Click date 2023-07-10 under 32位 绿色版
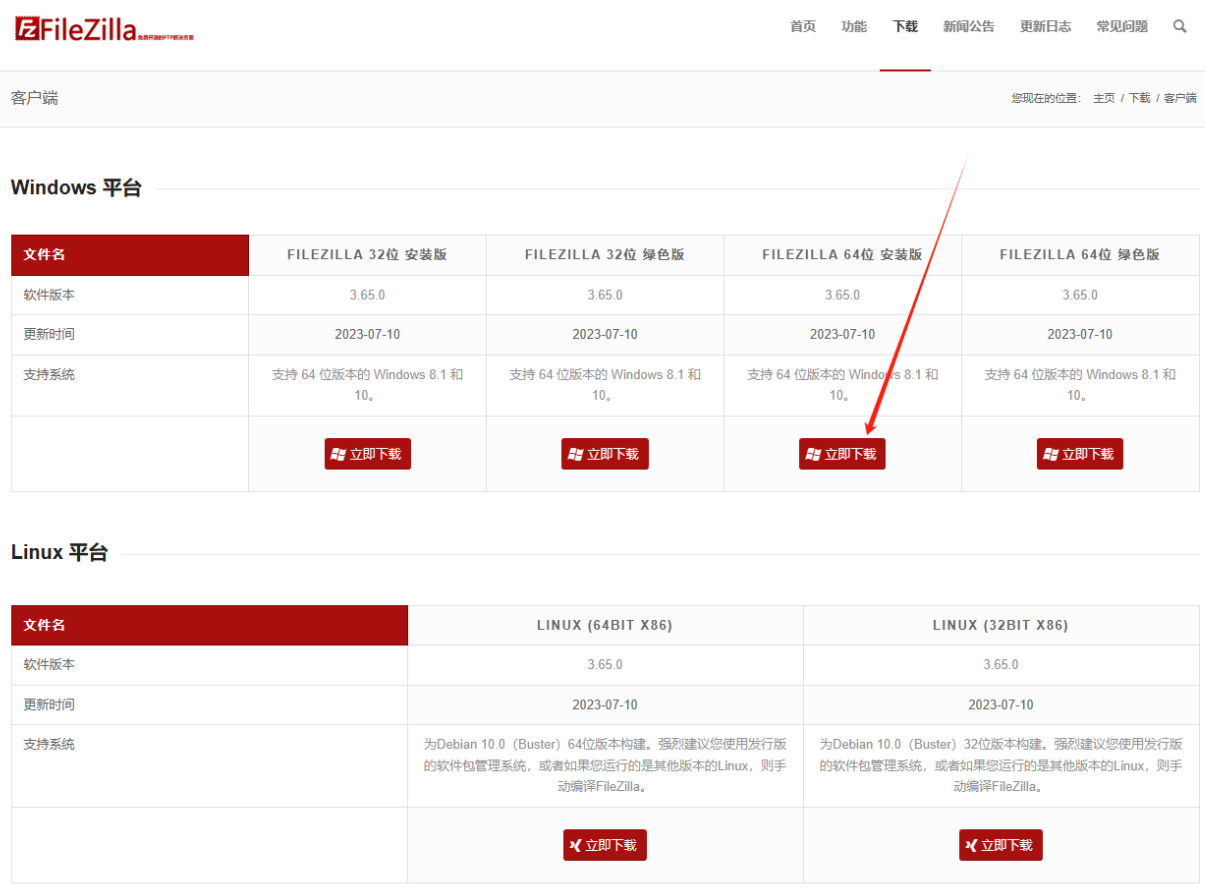Viewport: 1205px width, 888px height. point(605,334)
